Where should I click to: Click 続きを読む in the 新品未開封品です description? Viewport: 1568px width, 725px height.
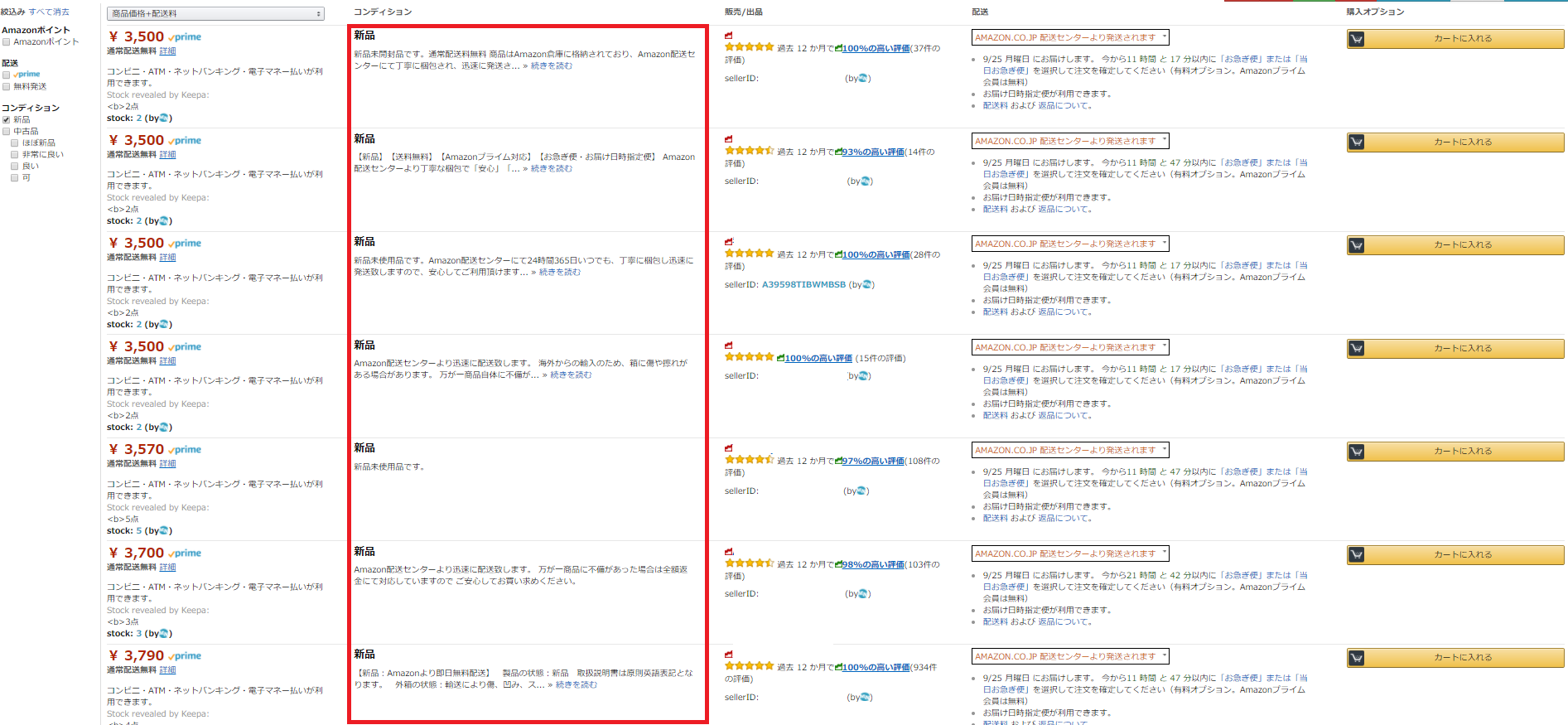[551, 65]
